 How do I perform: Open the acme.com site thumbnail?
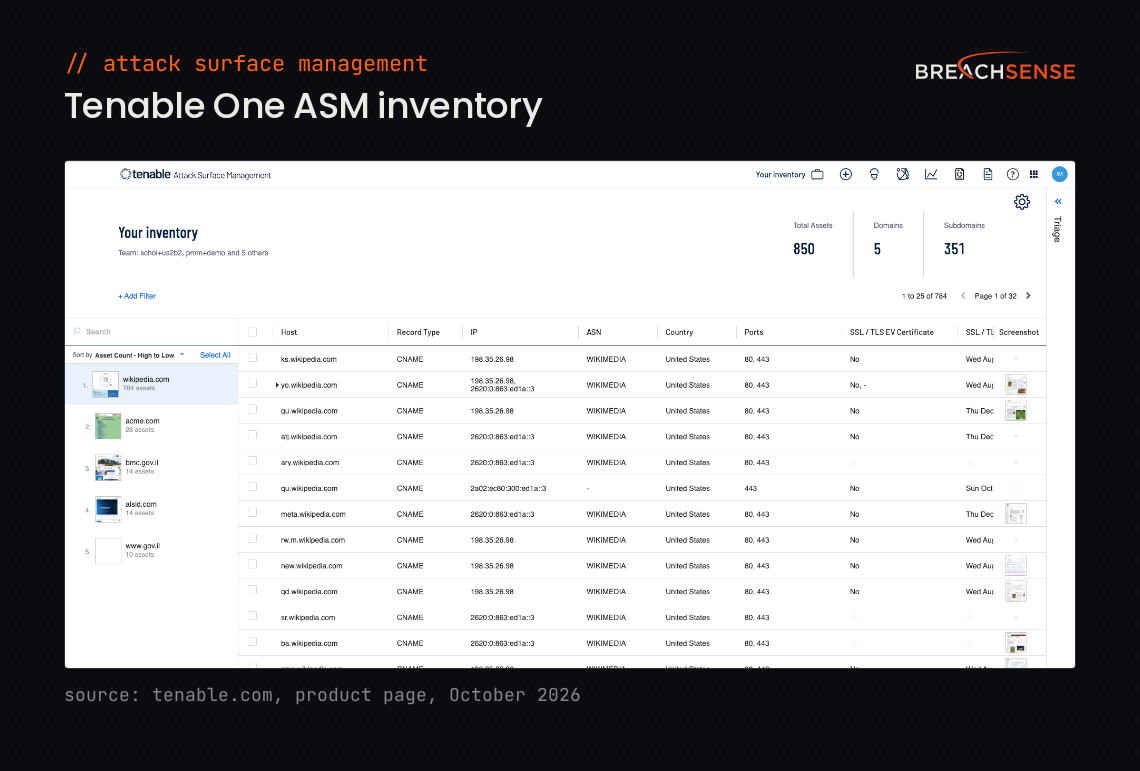108,426
